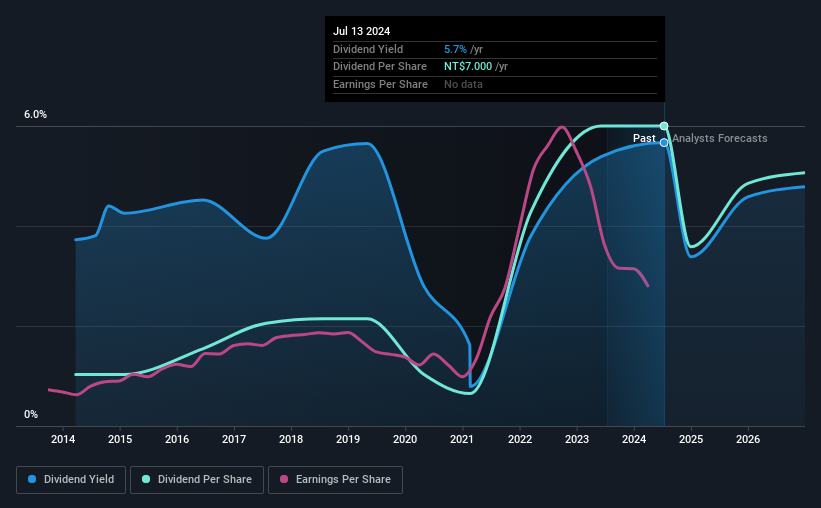821x508 pixels.
Task: Click the Past label on chart
Action: click(x=644, y=138)
